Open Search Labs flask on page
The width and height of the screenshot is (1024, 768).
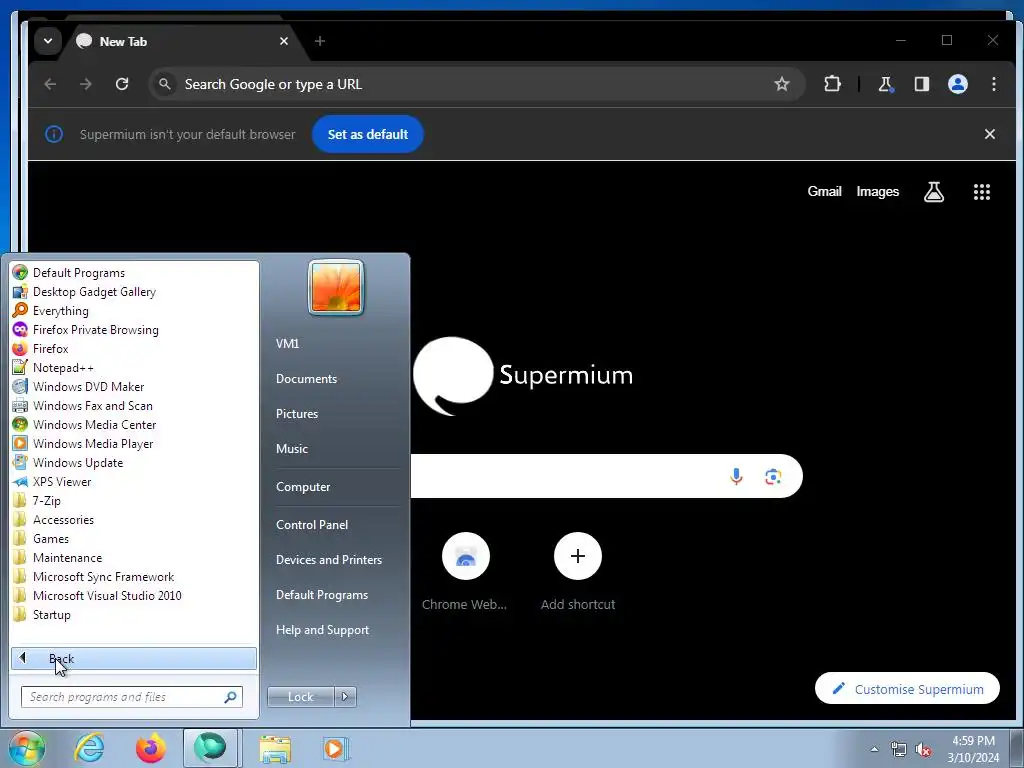934,191
